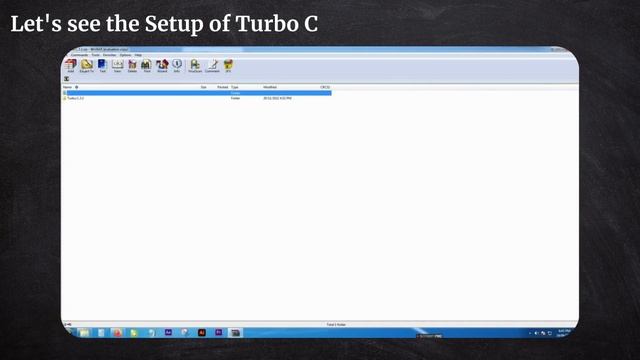Screen dimensions: 640x360
Task: Open the Premiere Pro taskbar icon
Action: pos(218,333)
